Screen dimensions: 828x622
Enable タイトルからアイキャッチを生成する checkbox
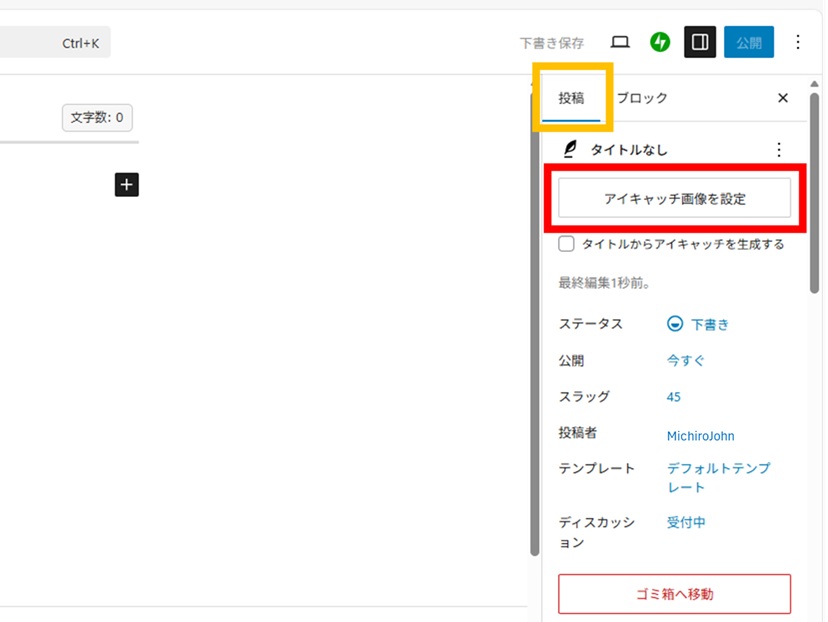click(567, 244)
